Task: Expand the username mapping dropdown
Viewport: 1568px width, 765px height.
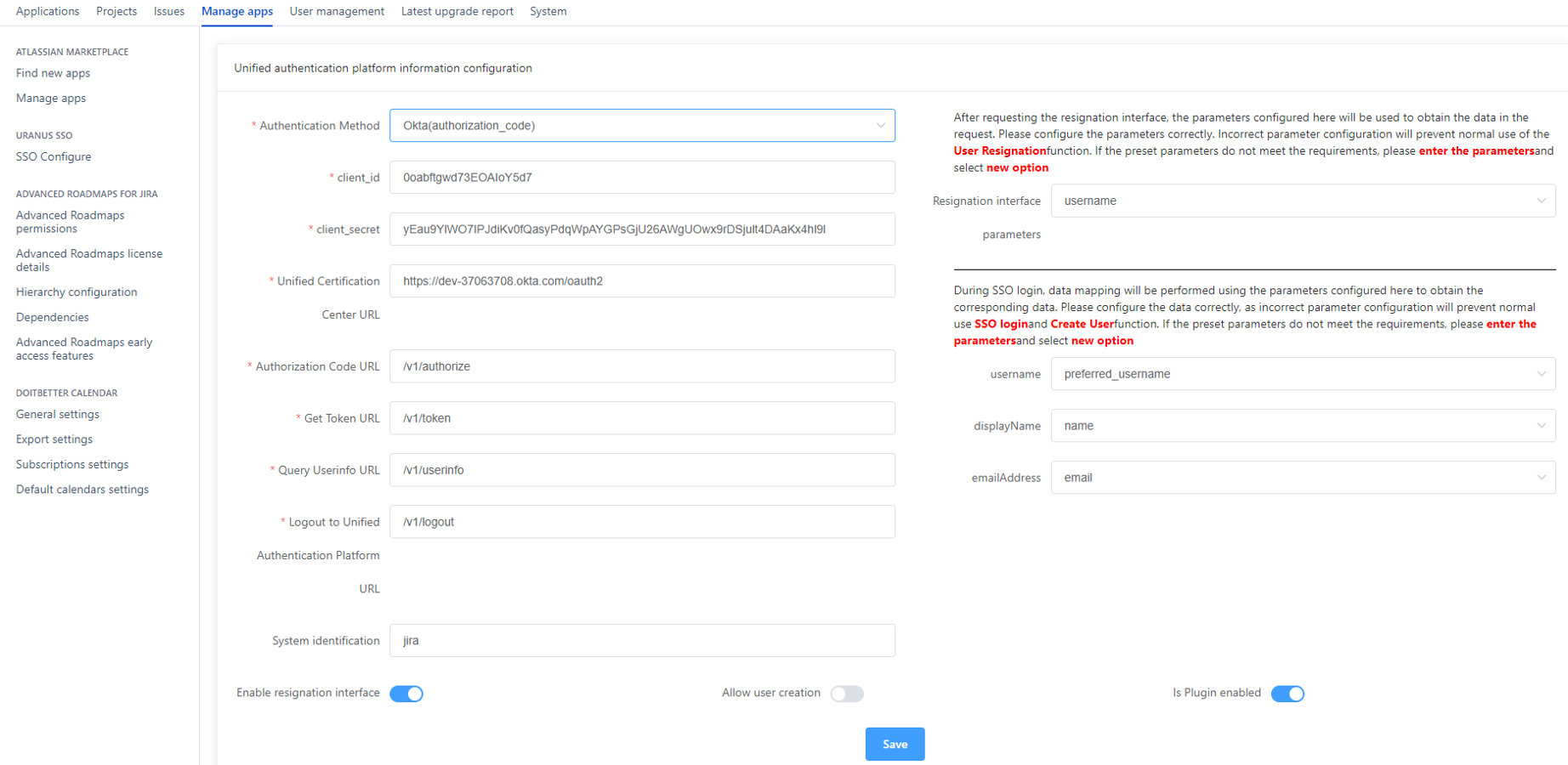Action: [x=1303, y=374]
